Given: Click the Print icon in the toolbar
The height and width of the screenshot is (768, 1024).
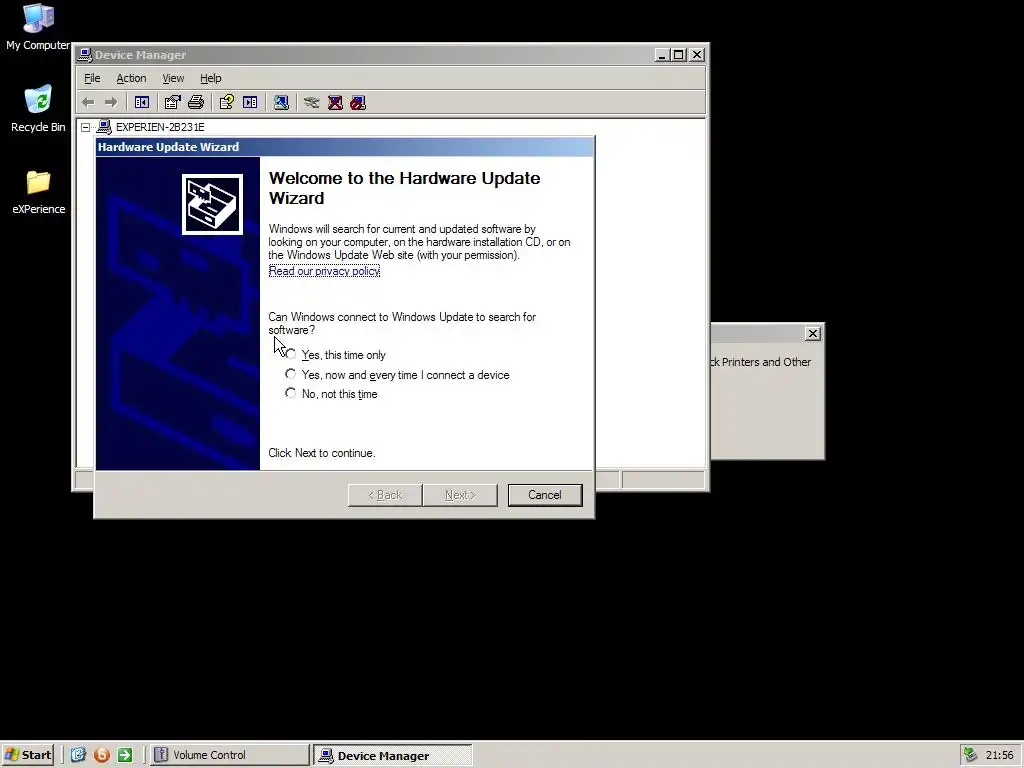Looking at the screenshot, I should pos(196,103).
